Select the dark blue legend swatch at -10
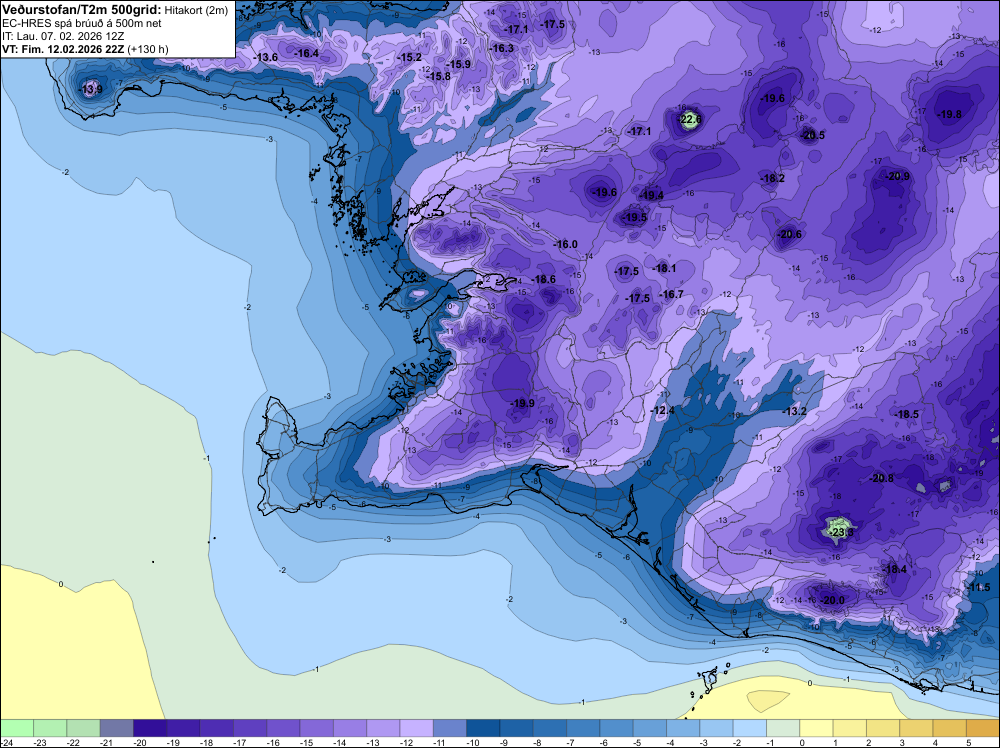This screenshot has height=748, width=1000. (x=483, y=728)
